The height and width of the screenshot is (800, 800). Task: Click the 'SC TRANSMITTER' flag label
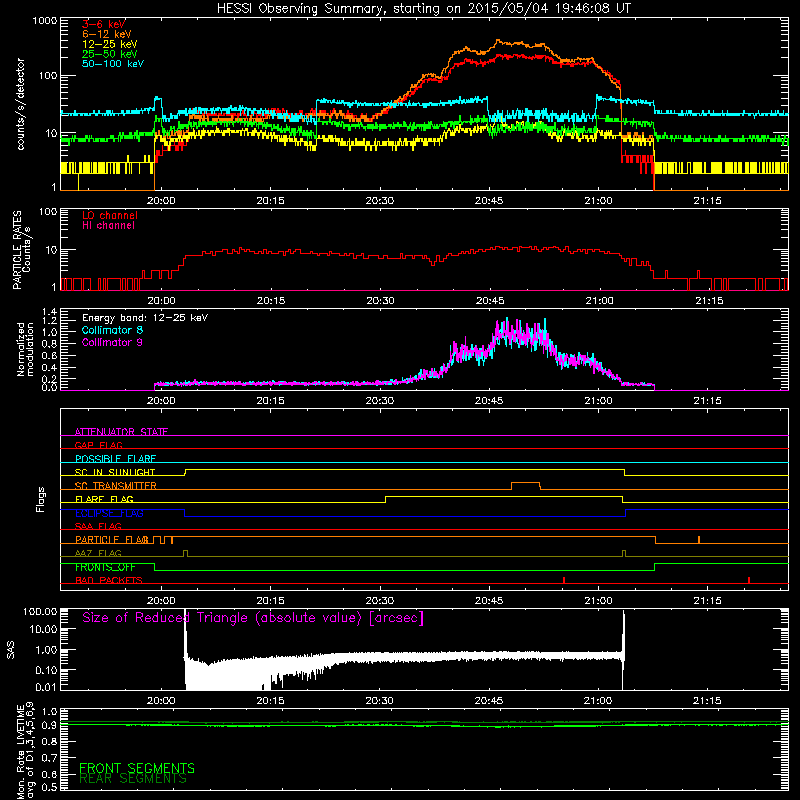pyautogui.click(x=116, y=486)
